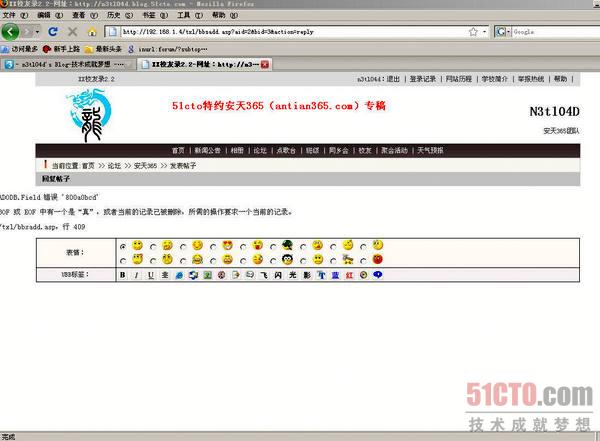The image size is (600, 441).
Task: Click the blue speech bubble UBB icon
Action: (x=378, y=275)
